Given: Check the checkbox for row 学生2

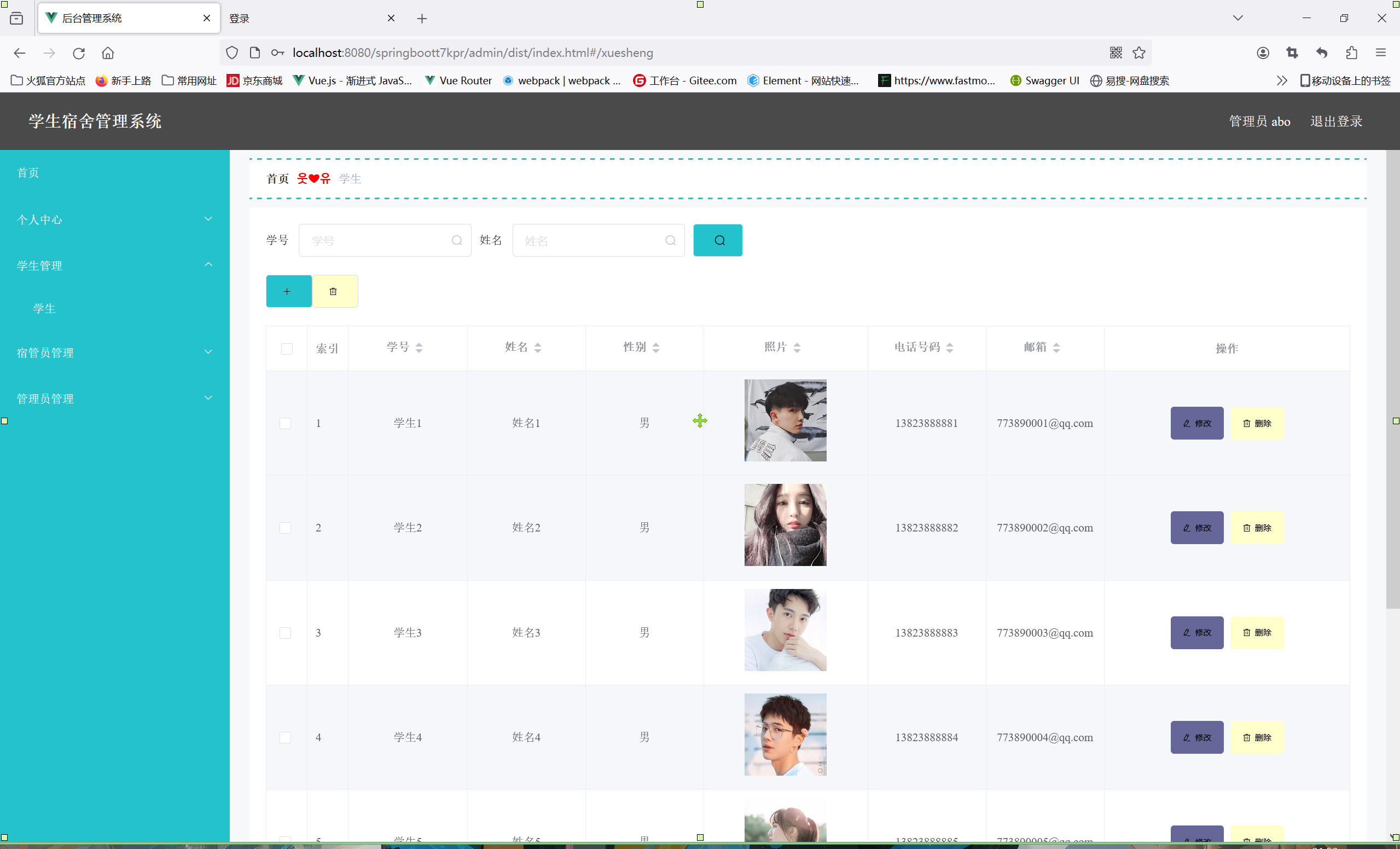Looking at the screenshot, I should click(x=285, y=528).
